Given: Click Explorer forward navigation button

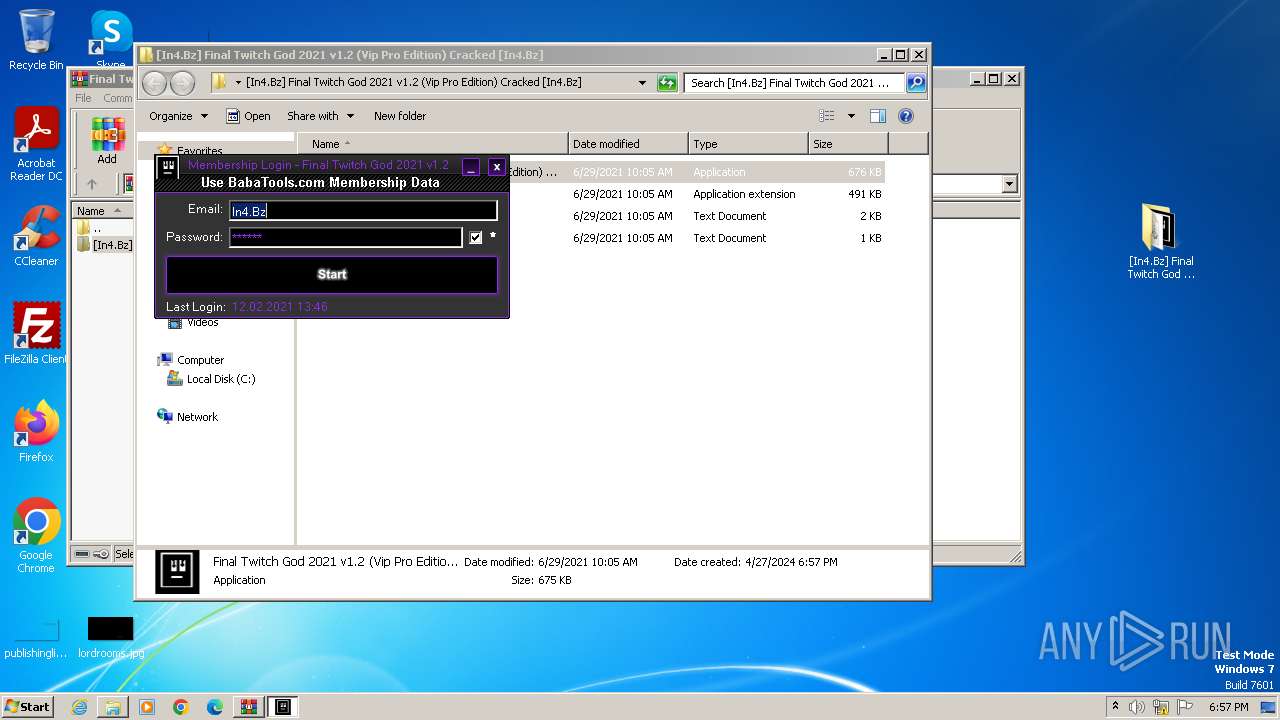Looking at the screenshot, I should (182, 83).
